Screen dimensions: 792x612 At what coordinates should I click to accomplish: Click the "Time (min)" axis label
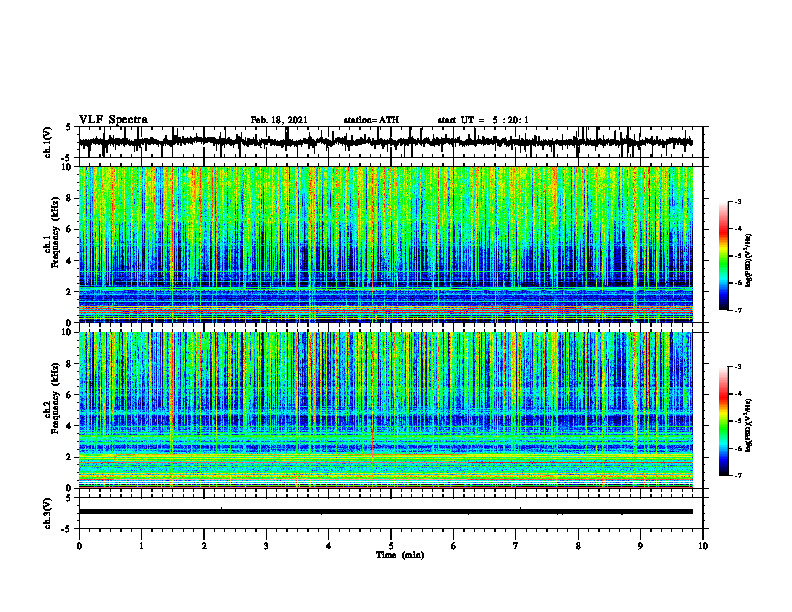pyautogui.click(x=400, y=555)
